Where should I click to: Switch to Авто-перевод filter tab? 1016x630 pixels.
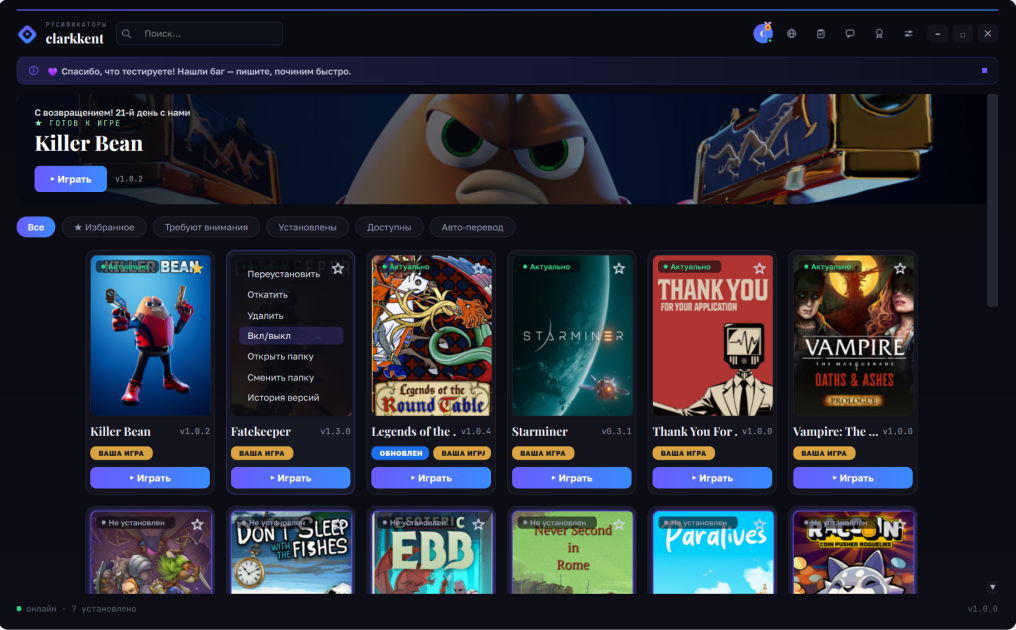[x=472, y=227]
